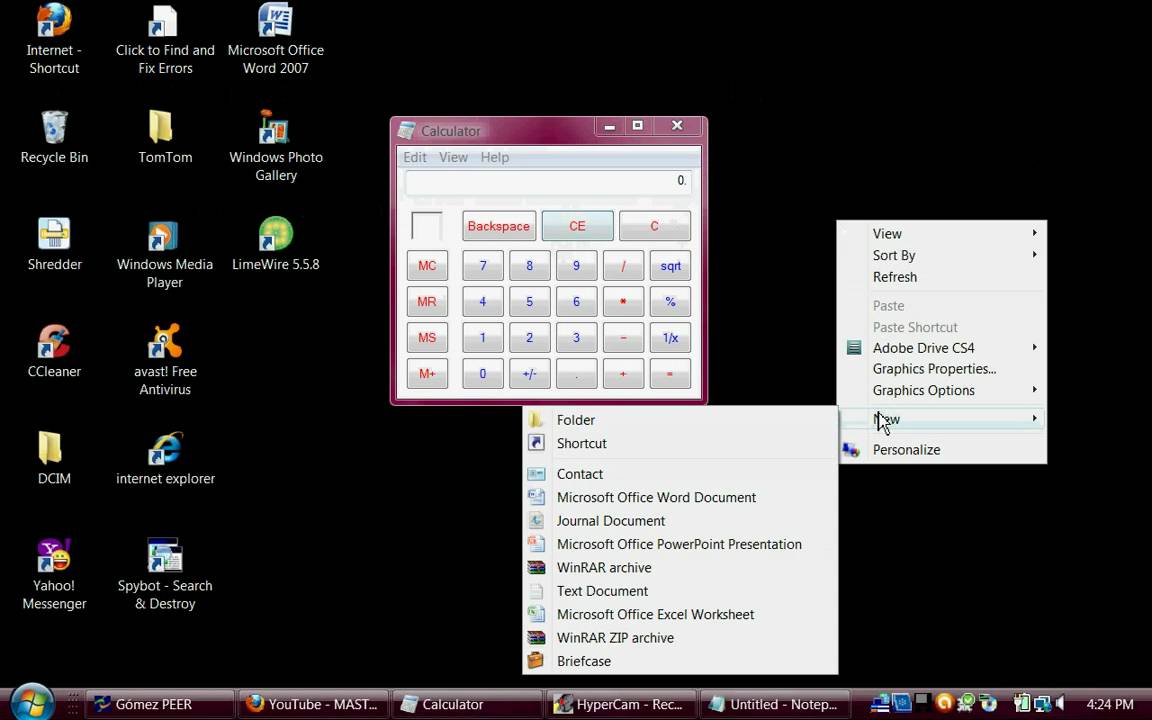Click the +/- sign button
This screenshot has height=720, width=1152.
pyautogui.click(x=530, y=374)
